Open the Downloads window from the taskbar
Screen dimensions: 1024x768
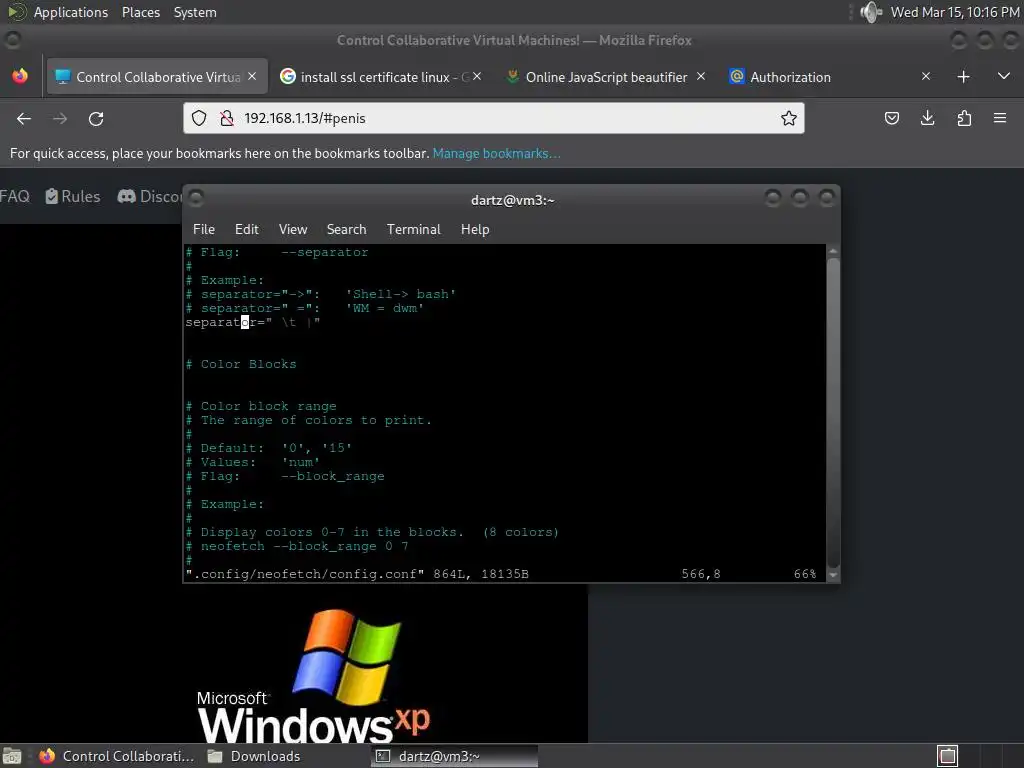click(255, 756)
